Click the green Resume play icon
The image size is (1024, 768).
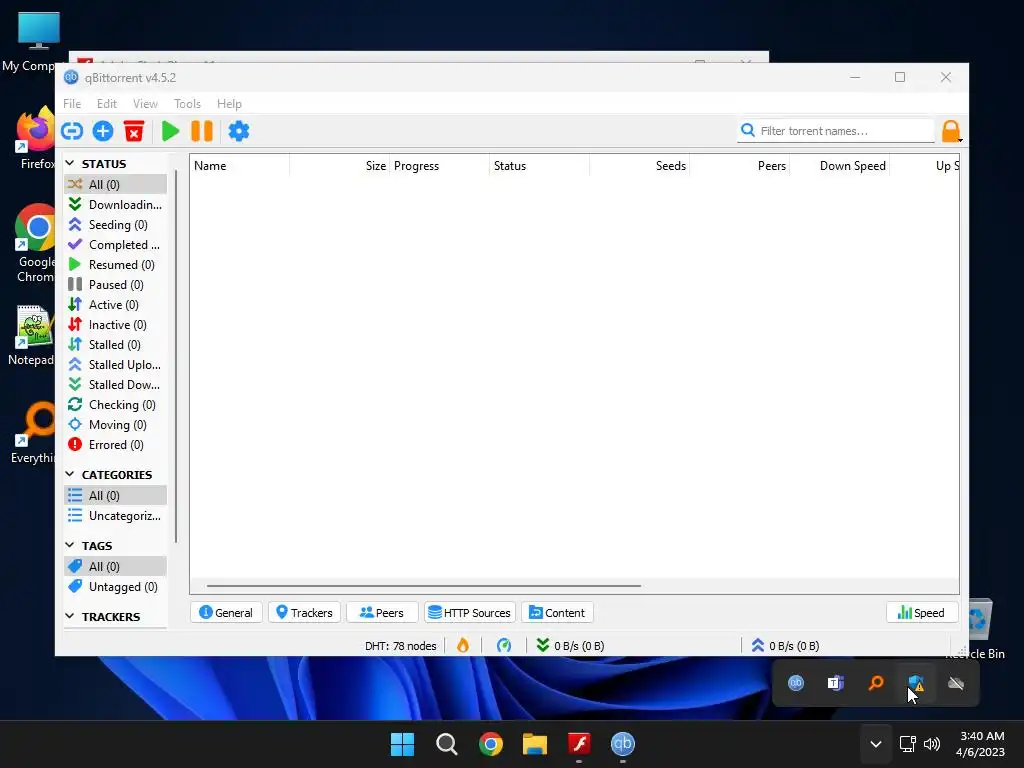(170, 131)
